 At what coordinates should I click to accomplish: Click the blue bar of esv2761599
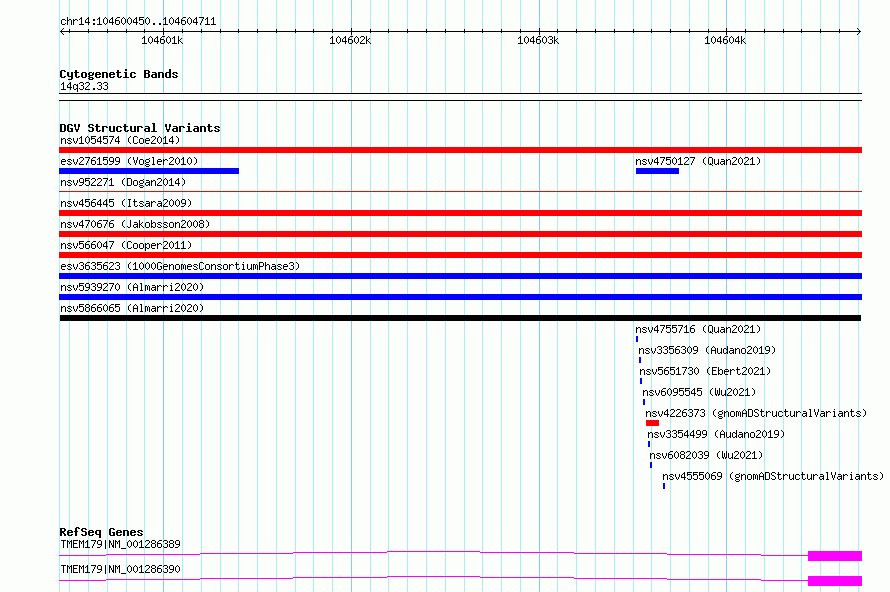point(149,171)
